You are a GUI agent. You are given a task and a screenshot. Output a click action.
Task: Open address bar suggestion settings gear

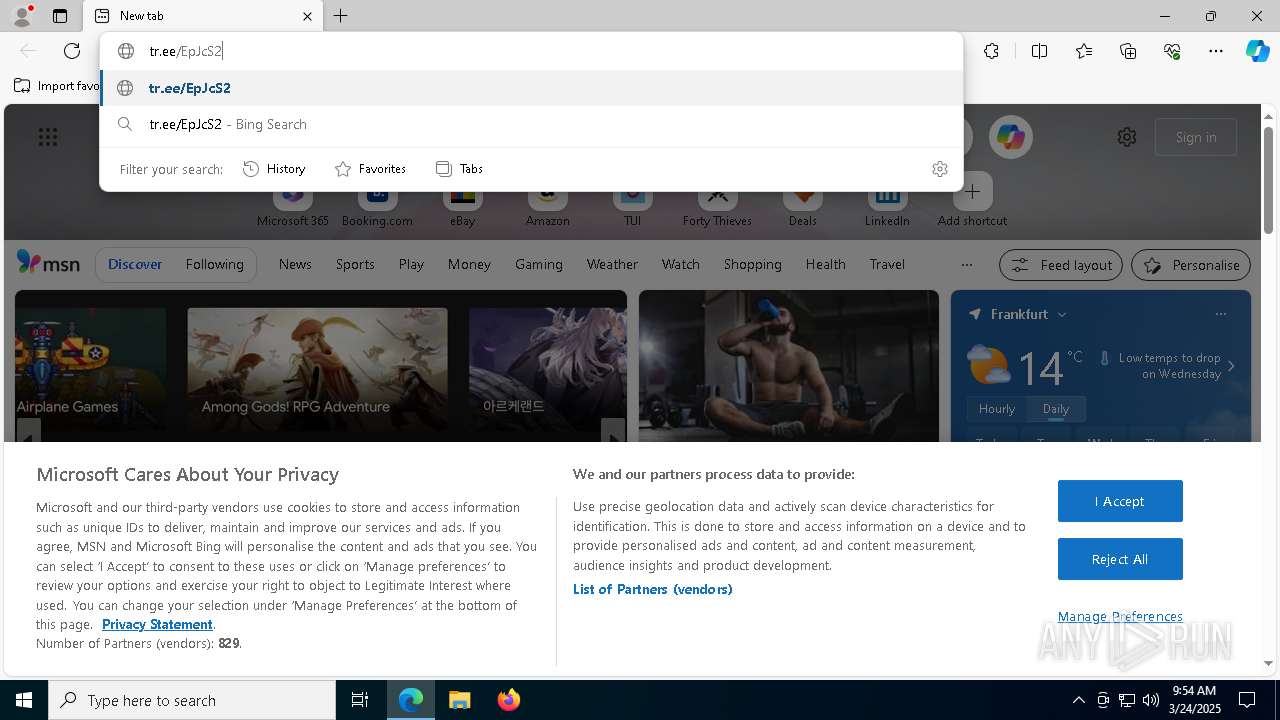point(939,169)
